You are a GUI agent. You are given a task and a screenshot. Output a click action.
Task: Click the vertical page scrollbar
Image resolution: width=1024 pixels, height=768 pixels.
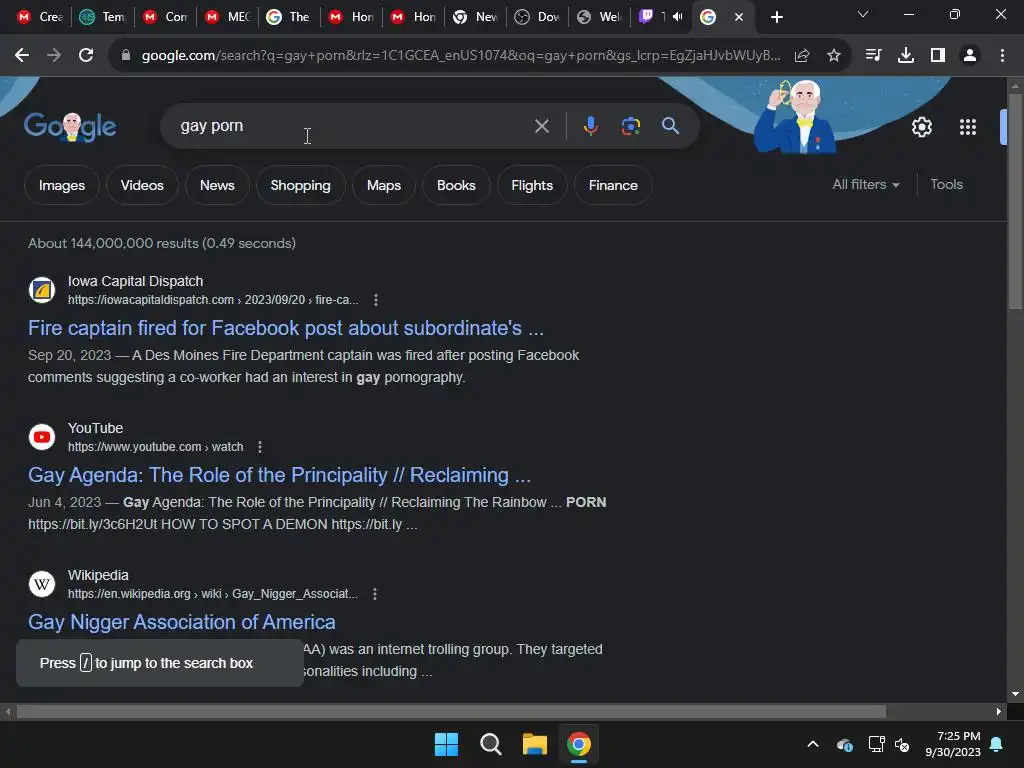tap(1015, 201)
